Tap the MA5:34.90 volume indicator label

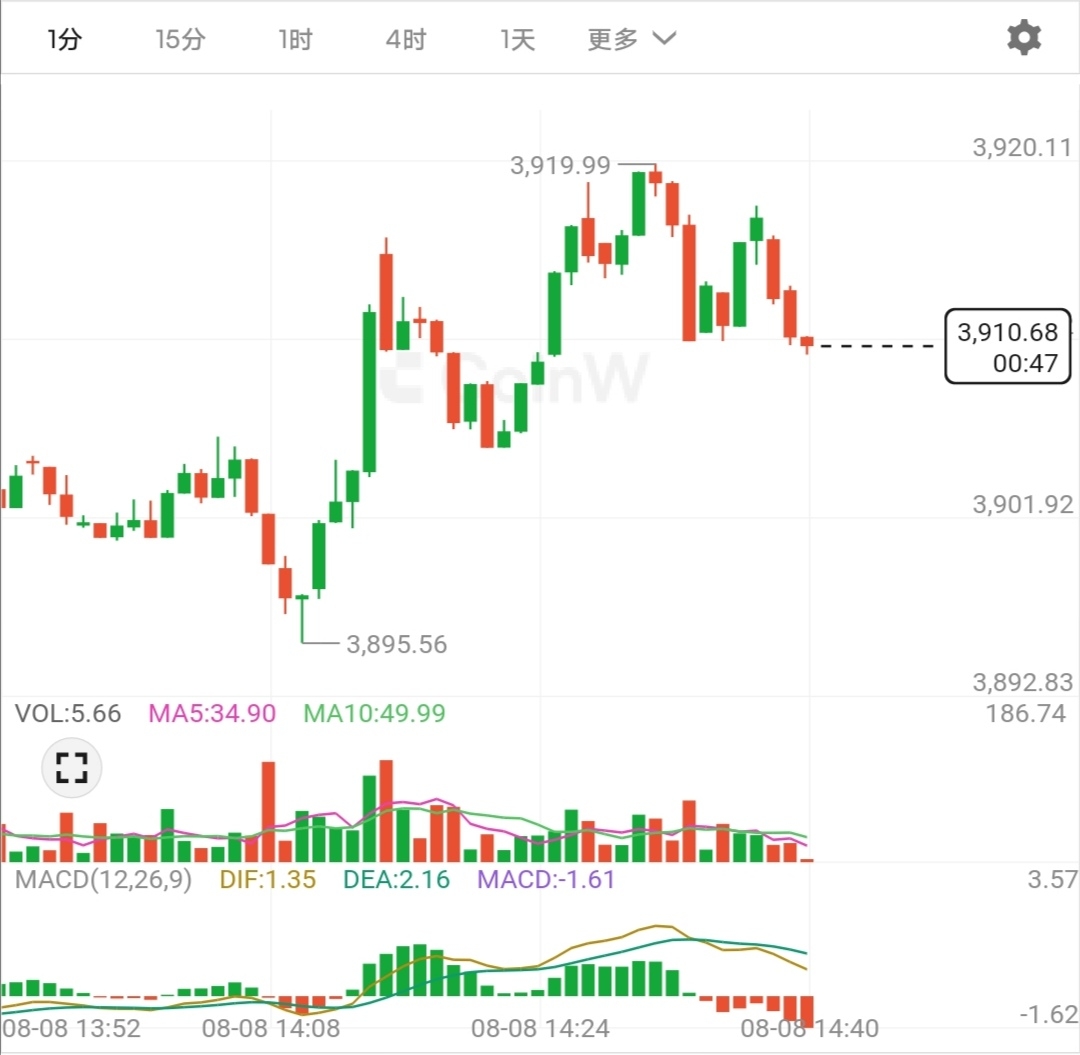[x=212, y=713]
